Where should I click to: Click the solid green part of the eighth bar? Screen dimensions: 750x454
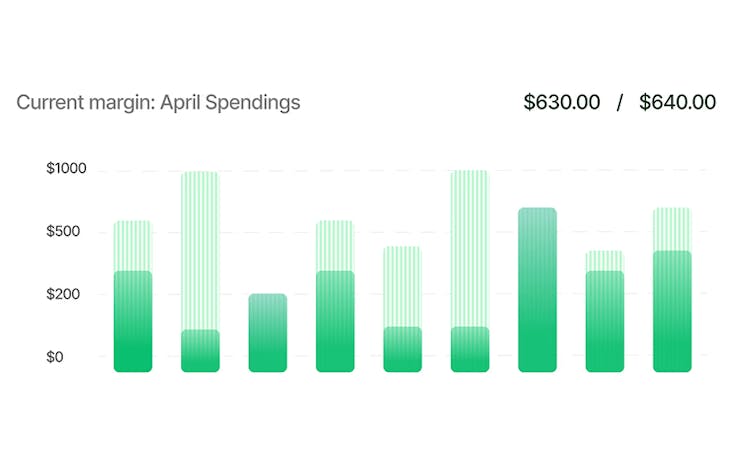click(x=605, y=321)
